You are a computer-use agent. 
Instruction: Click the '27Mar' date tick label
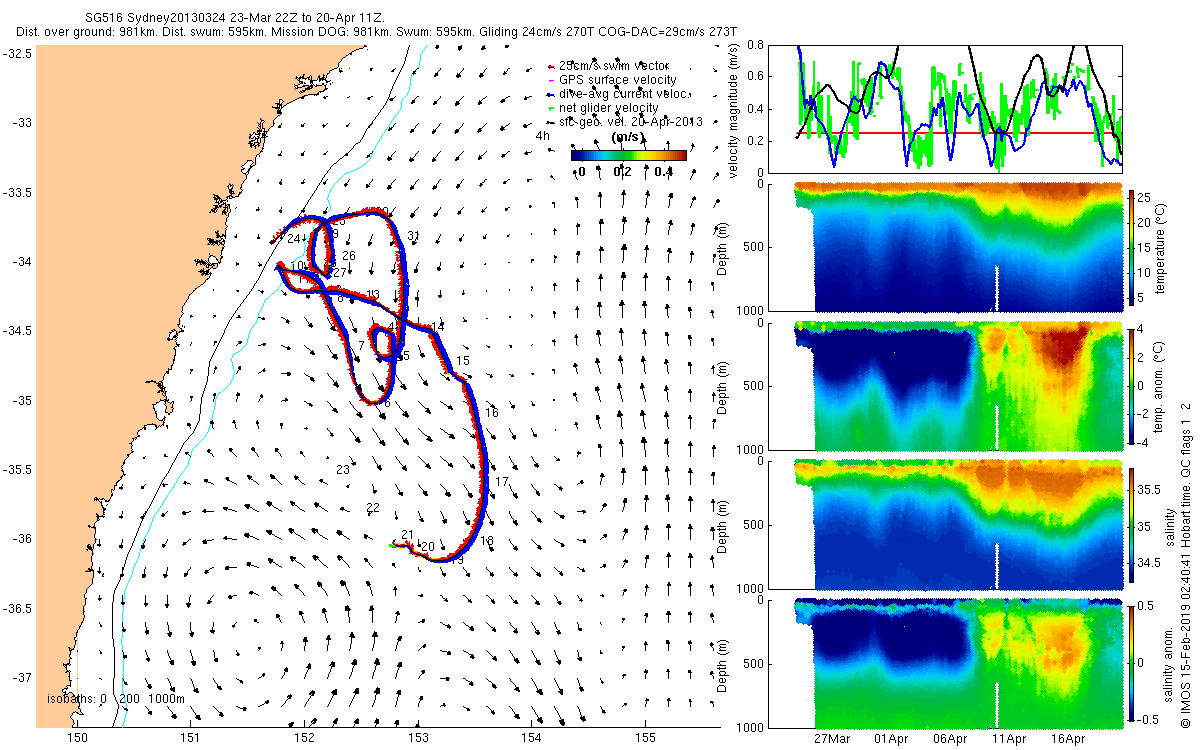coord(832,739)
